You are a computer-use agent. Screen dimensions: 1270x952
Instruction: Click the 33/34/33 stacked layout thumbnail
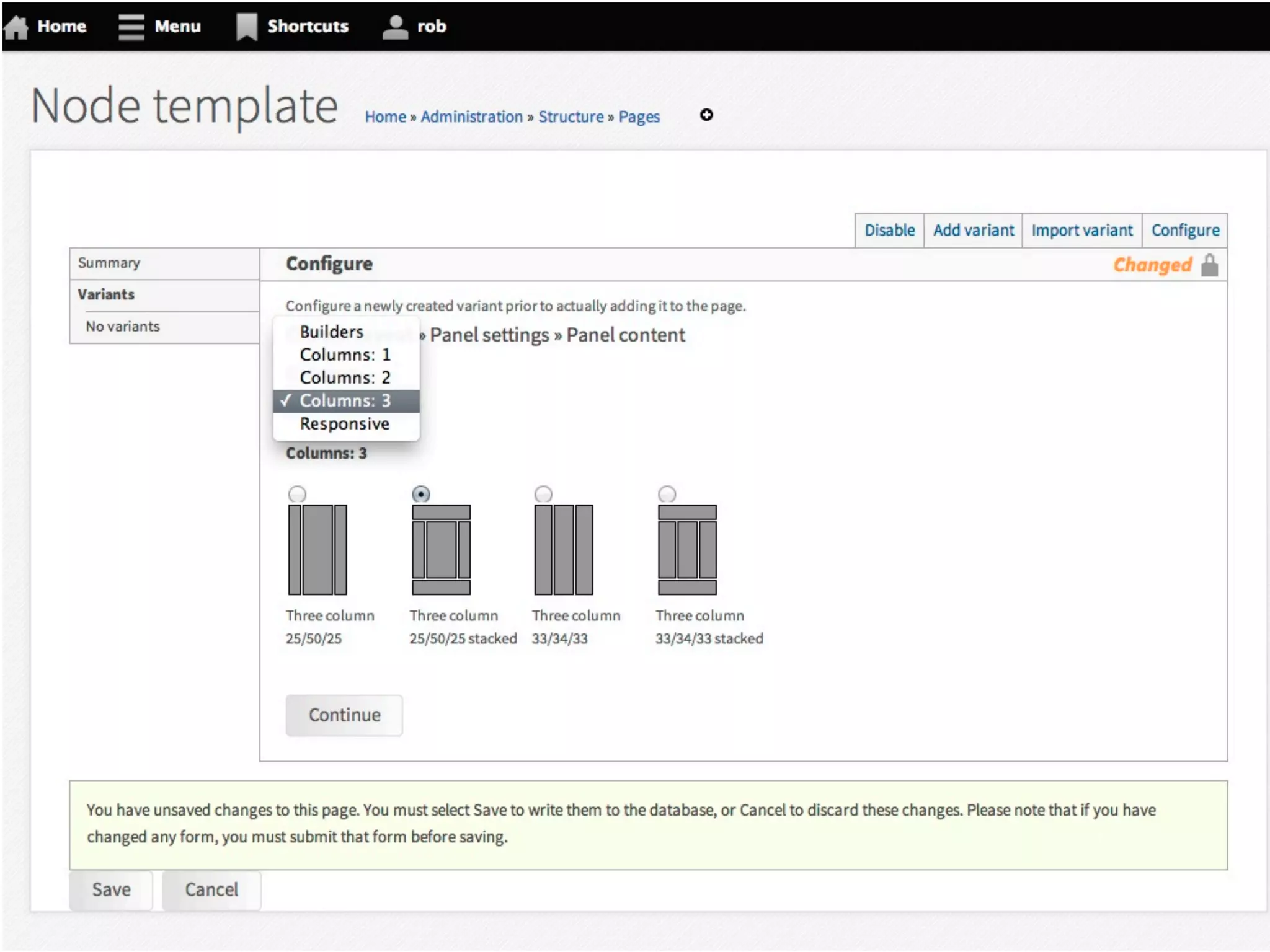[x=687, y=549]
